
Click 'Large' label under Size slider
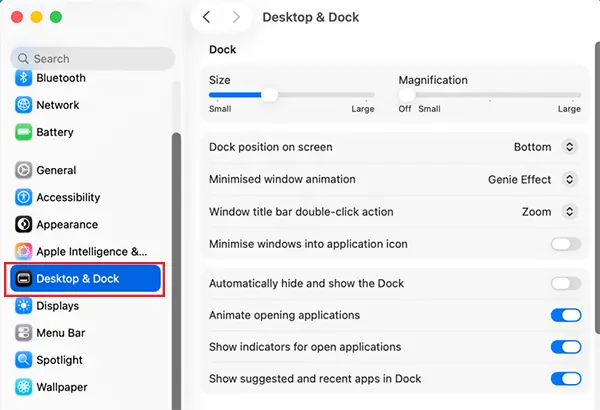pos(363,109)
